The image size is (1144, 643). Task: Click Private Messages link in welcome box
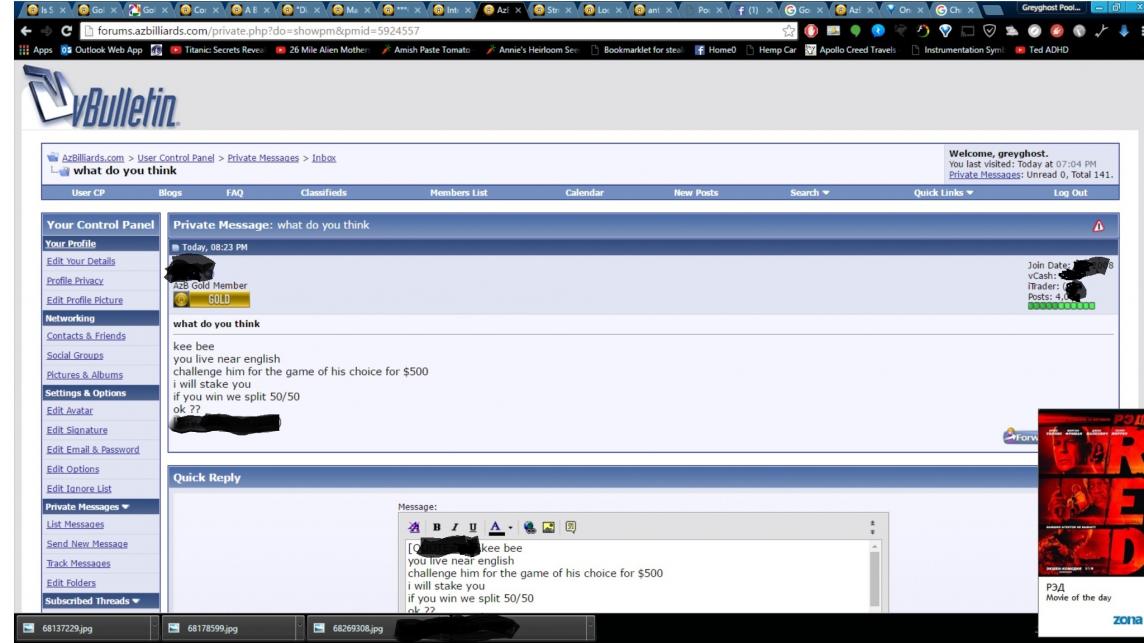click(983, 175)
